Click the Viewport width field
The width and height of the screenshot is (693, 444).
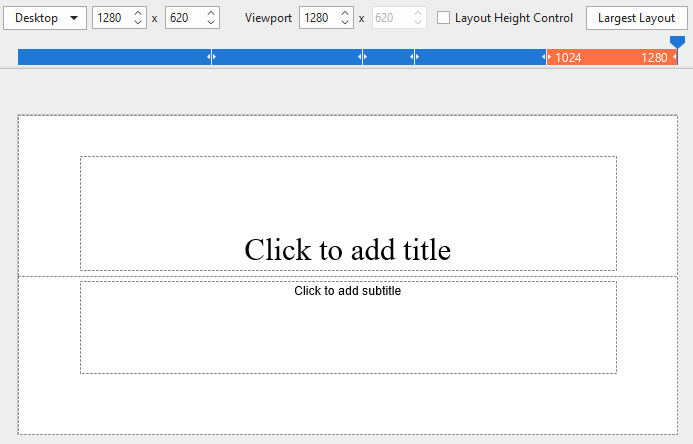(x=317, y=18)
